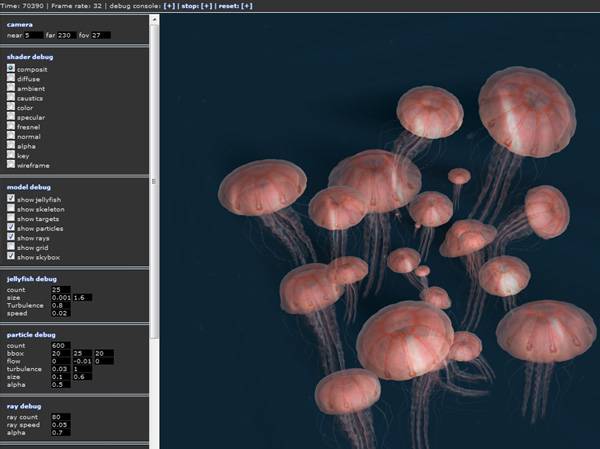Uncheck the show jellyfish checkbox

click(11, 199)
